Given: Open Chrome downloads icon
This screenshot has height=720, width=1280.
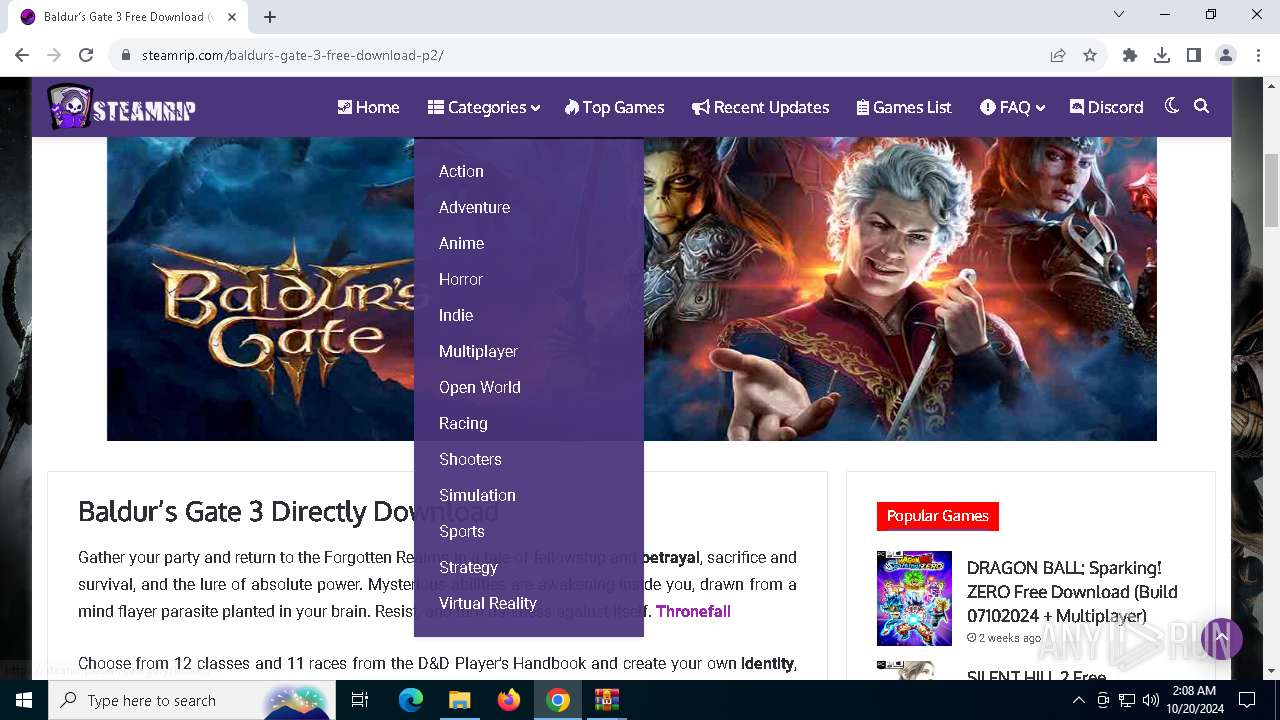Looking at the screenshot, I should (x=1162, y=55).
